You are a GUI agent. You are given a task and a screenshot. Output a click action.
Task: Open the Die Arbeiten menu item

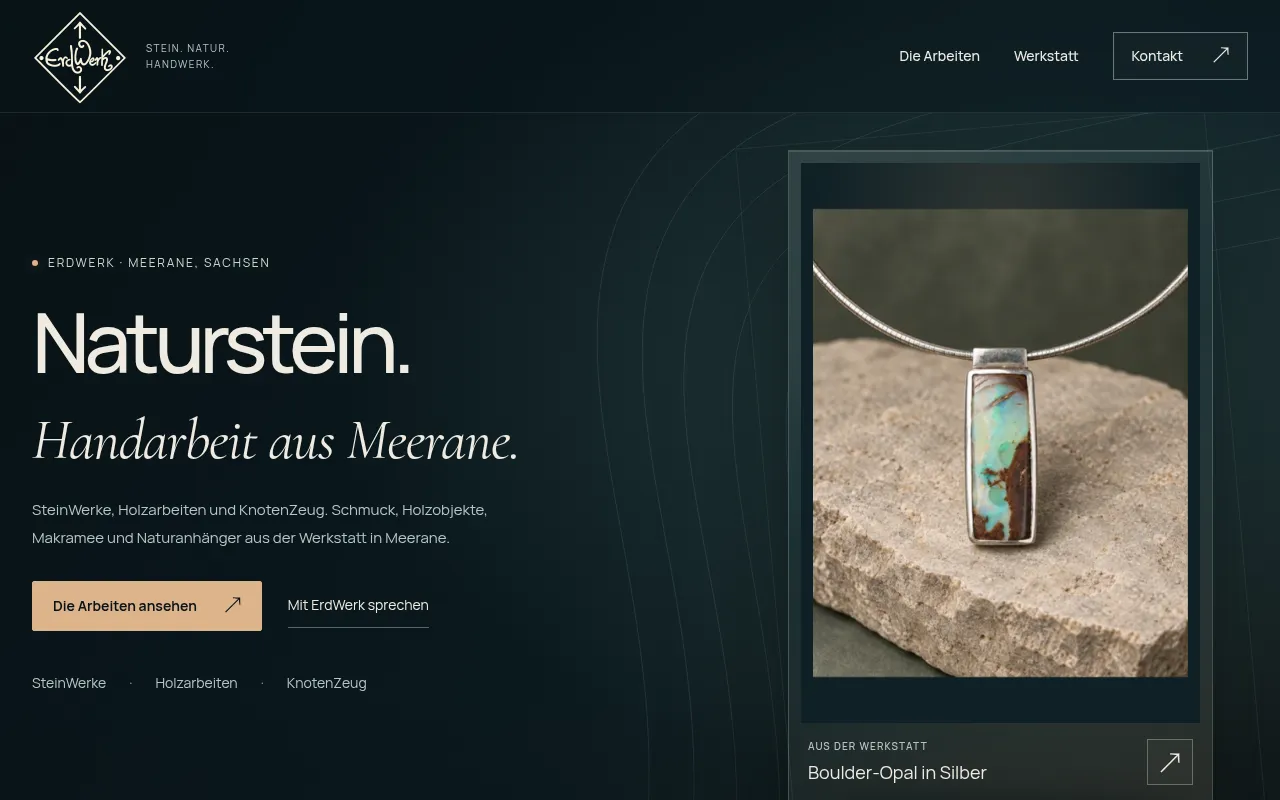(939, 56)
